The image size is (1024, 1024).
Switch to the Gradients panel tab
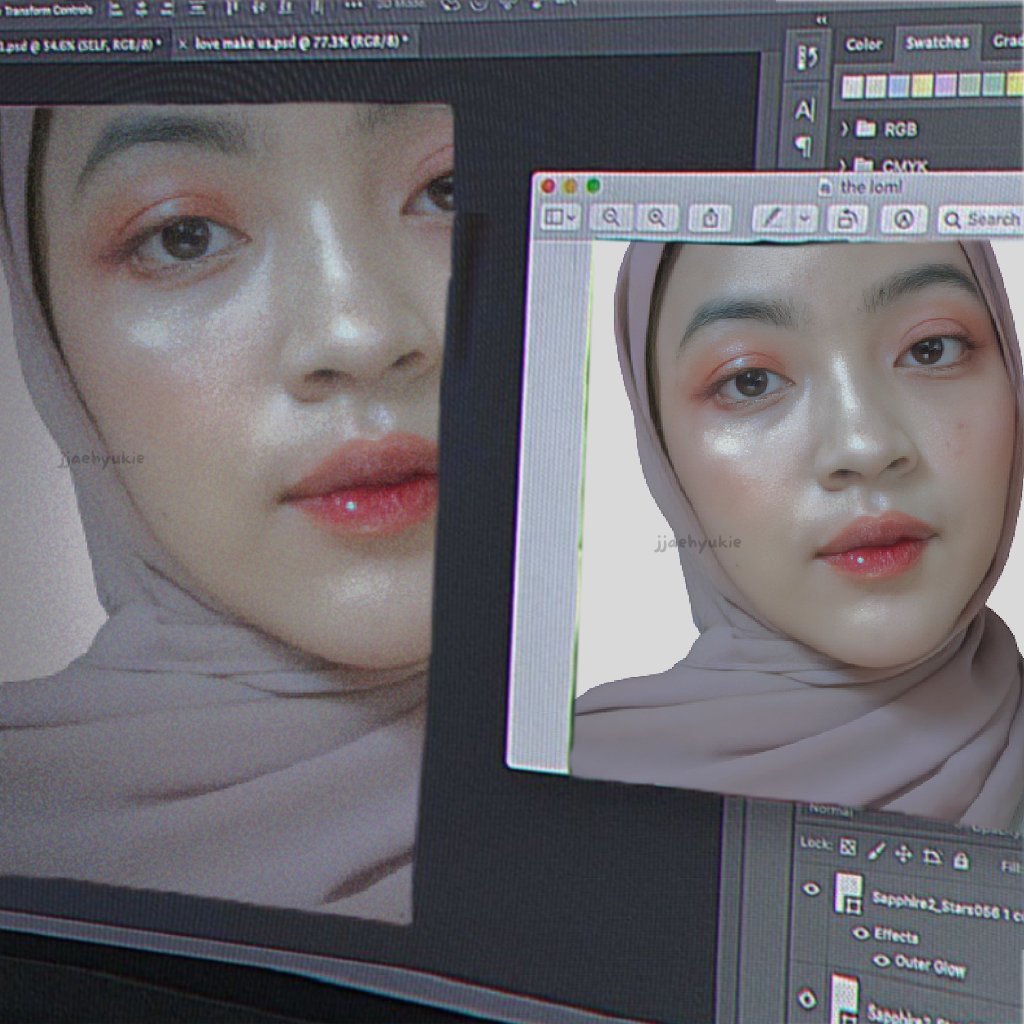1008,41
